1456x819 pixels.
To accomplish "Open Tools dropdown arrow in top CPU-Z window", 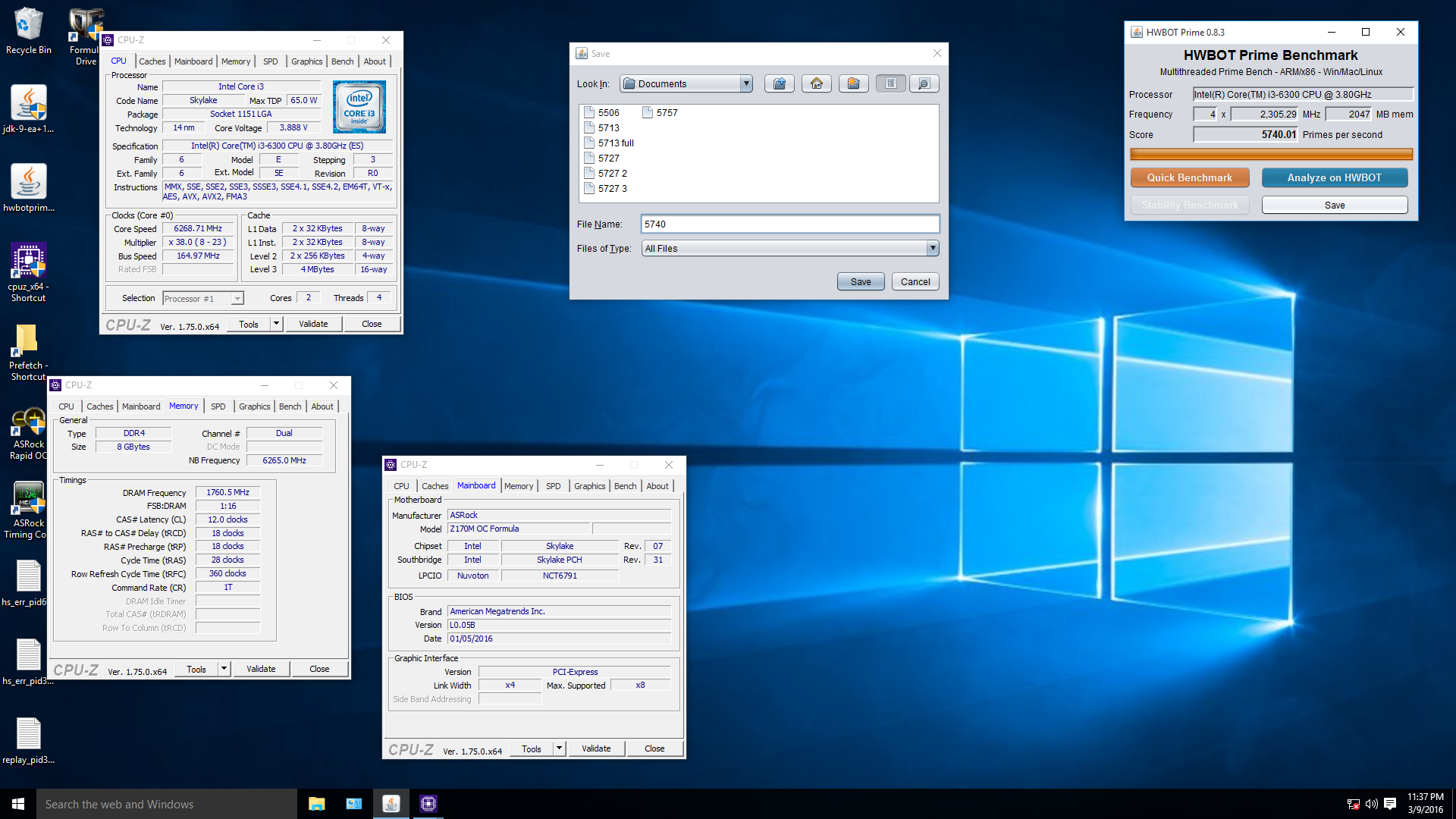I will 277,324.
